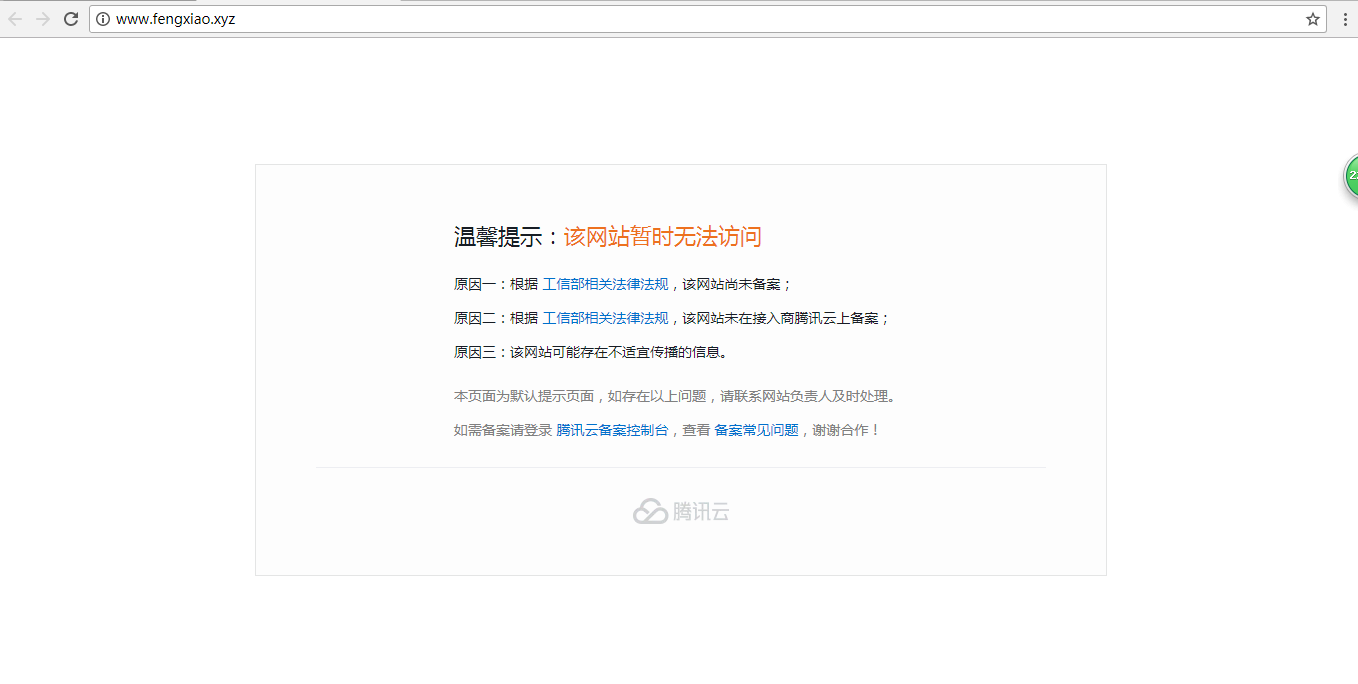Open site info icon in address bar
The image size is (1358, 684).
coord(103,19)
